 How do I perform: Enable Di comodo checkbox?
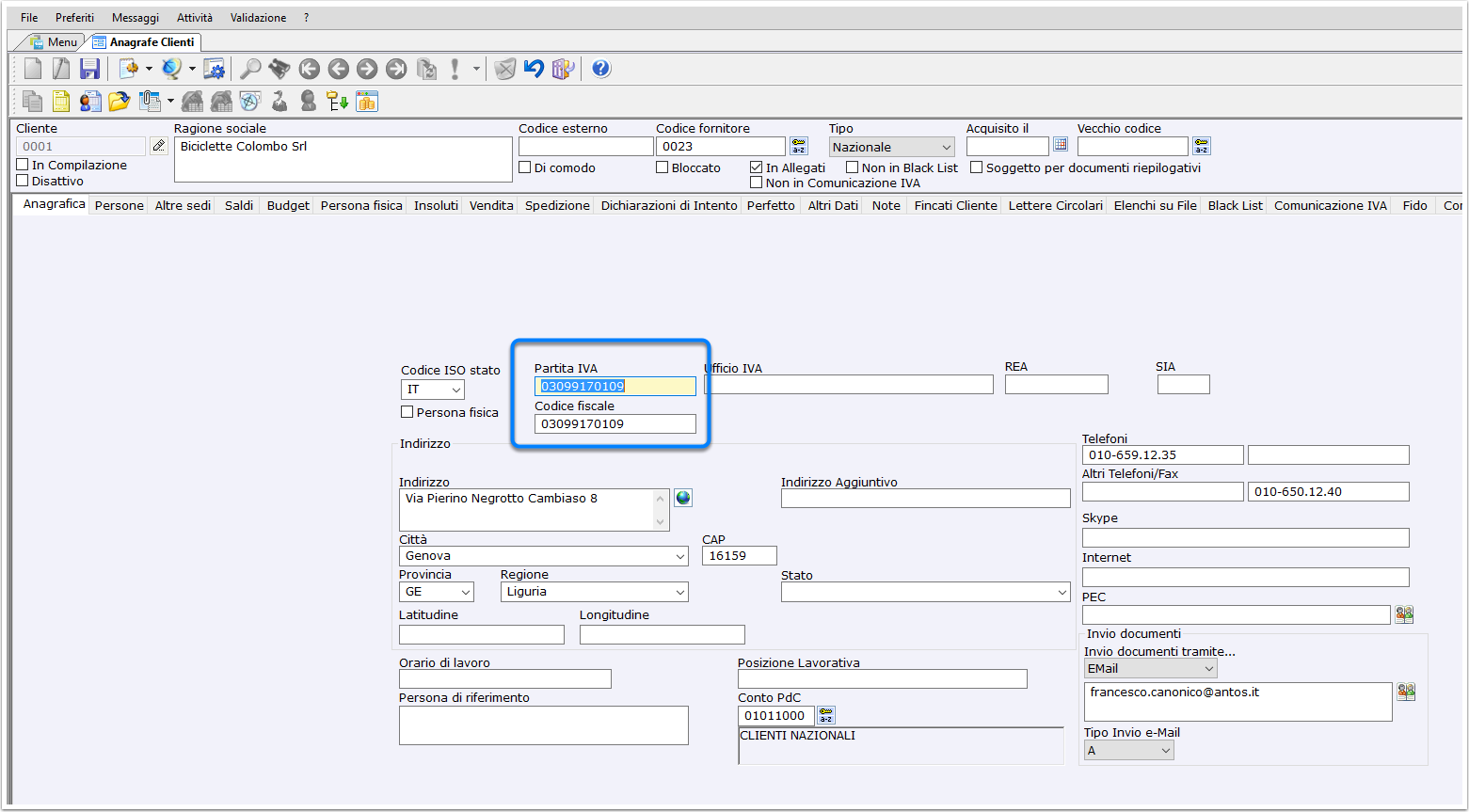point(525,167)
